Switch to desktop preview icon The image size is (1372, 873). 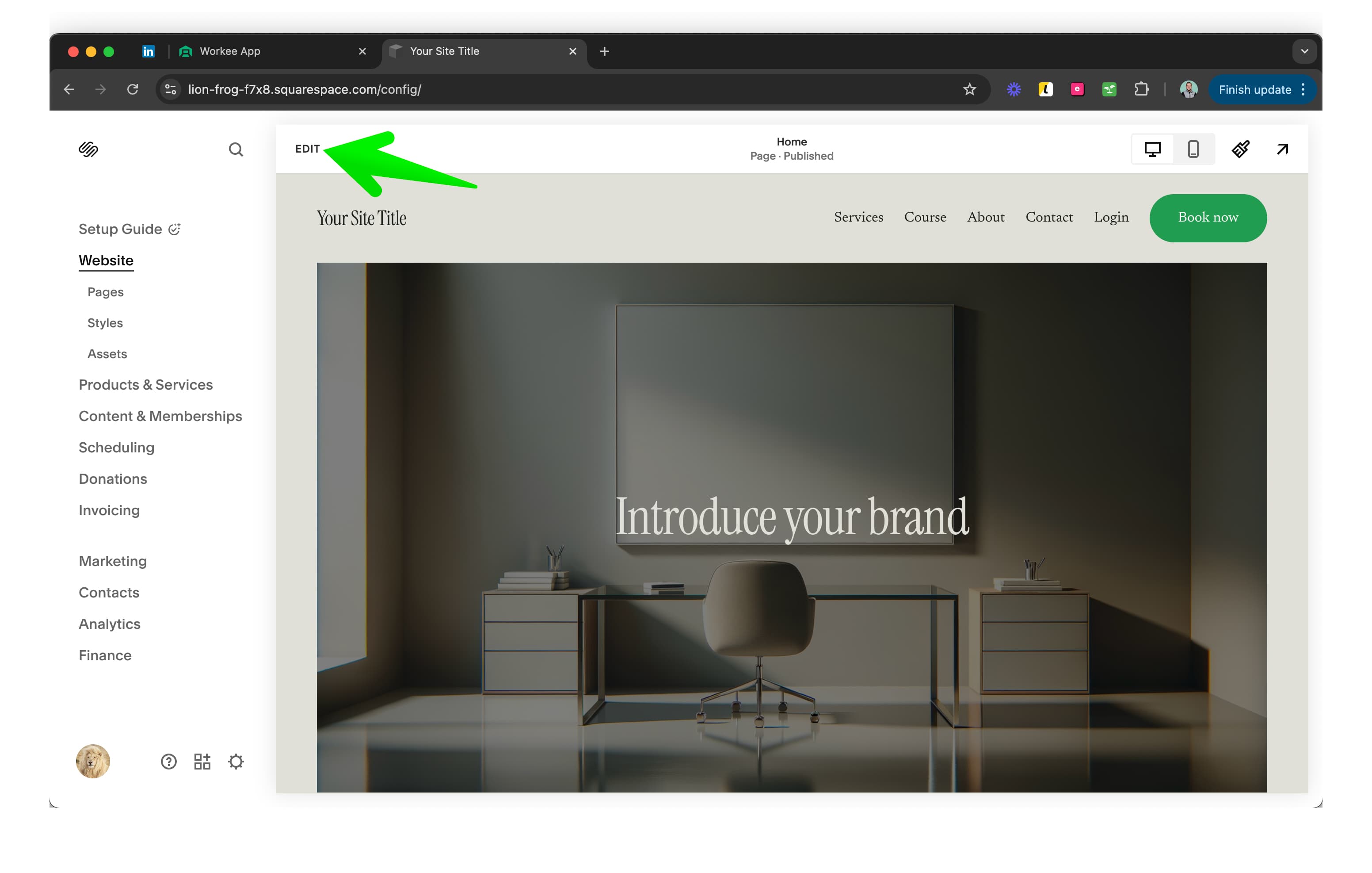click(1152, 149)
